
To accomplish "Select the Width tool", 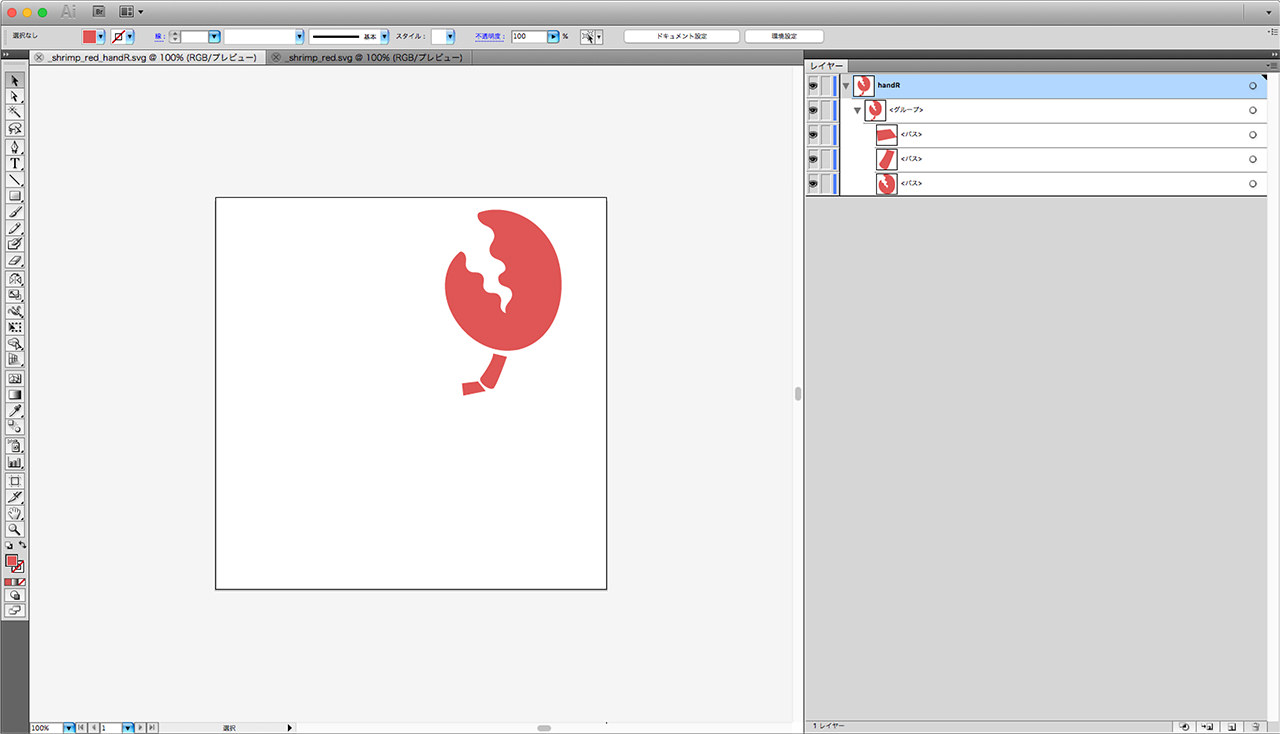I will [x=15, y=311].
